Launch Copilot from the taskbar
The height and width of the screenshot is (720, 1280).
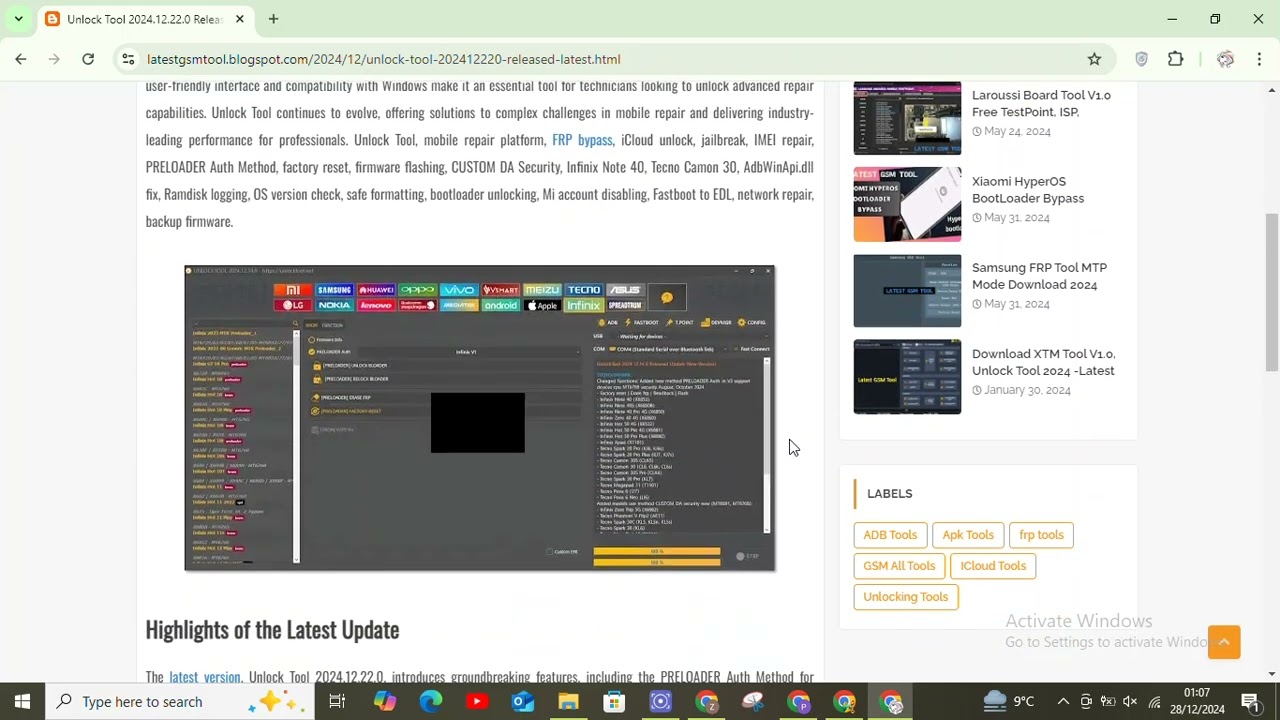point(385,701)
